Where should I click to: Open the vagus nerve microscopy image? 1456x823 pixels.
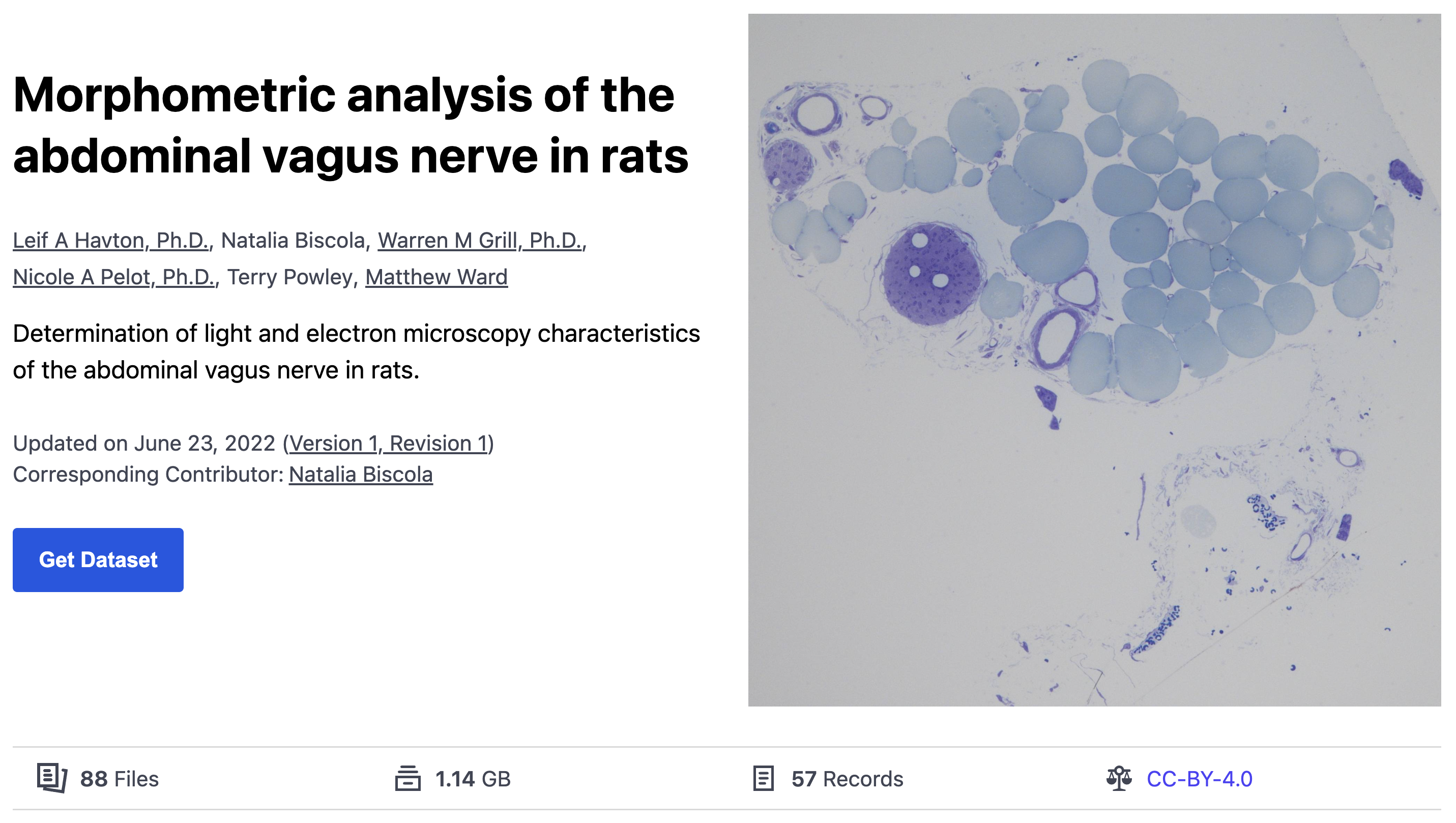(x=1094, y=360)
